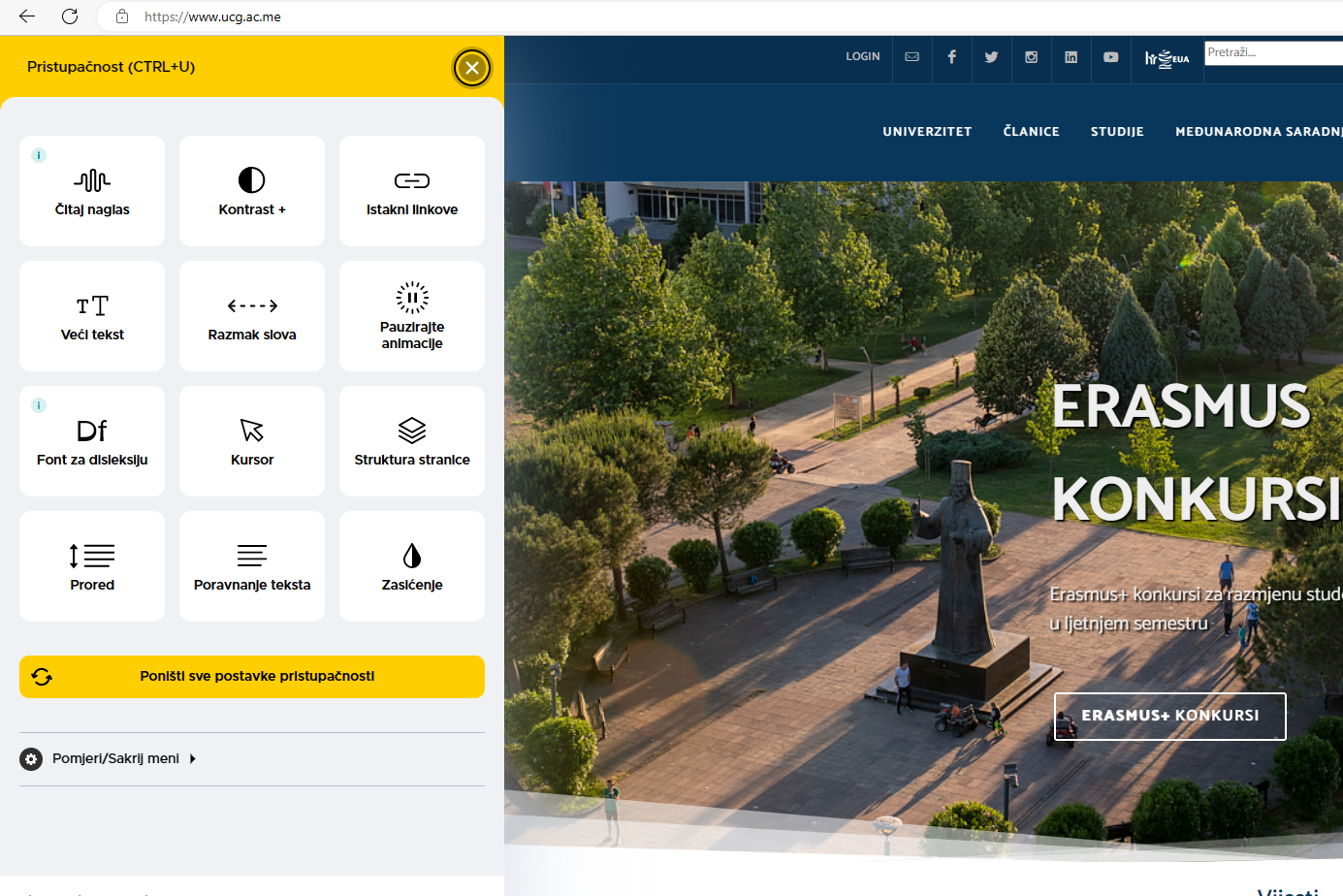Screen dimensions: 1343x896
Task: Expand Pomjeri/Sakrij meni
Action: (x=116, y=758)
